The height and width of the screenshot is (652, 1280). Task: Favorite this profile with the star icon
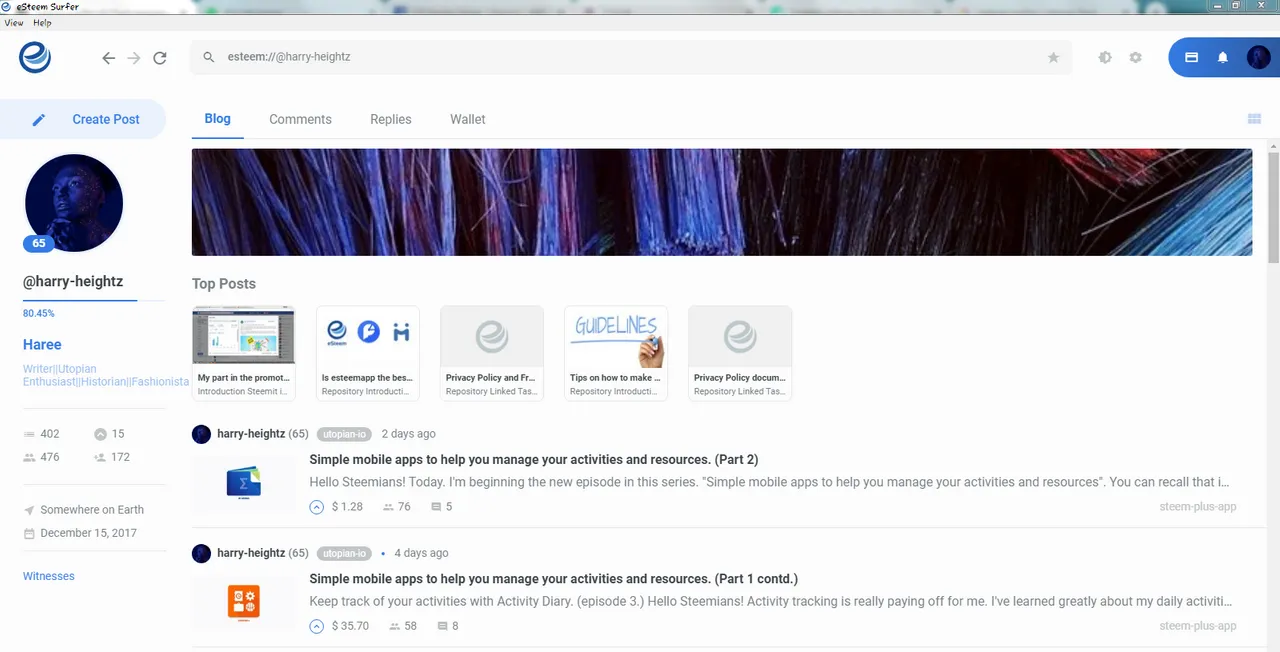1053,58
